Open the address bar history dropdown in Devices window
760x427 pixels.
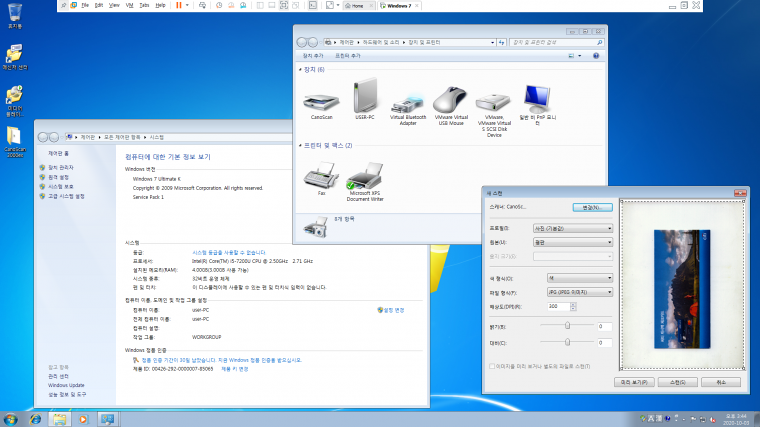coord(492,43)
